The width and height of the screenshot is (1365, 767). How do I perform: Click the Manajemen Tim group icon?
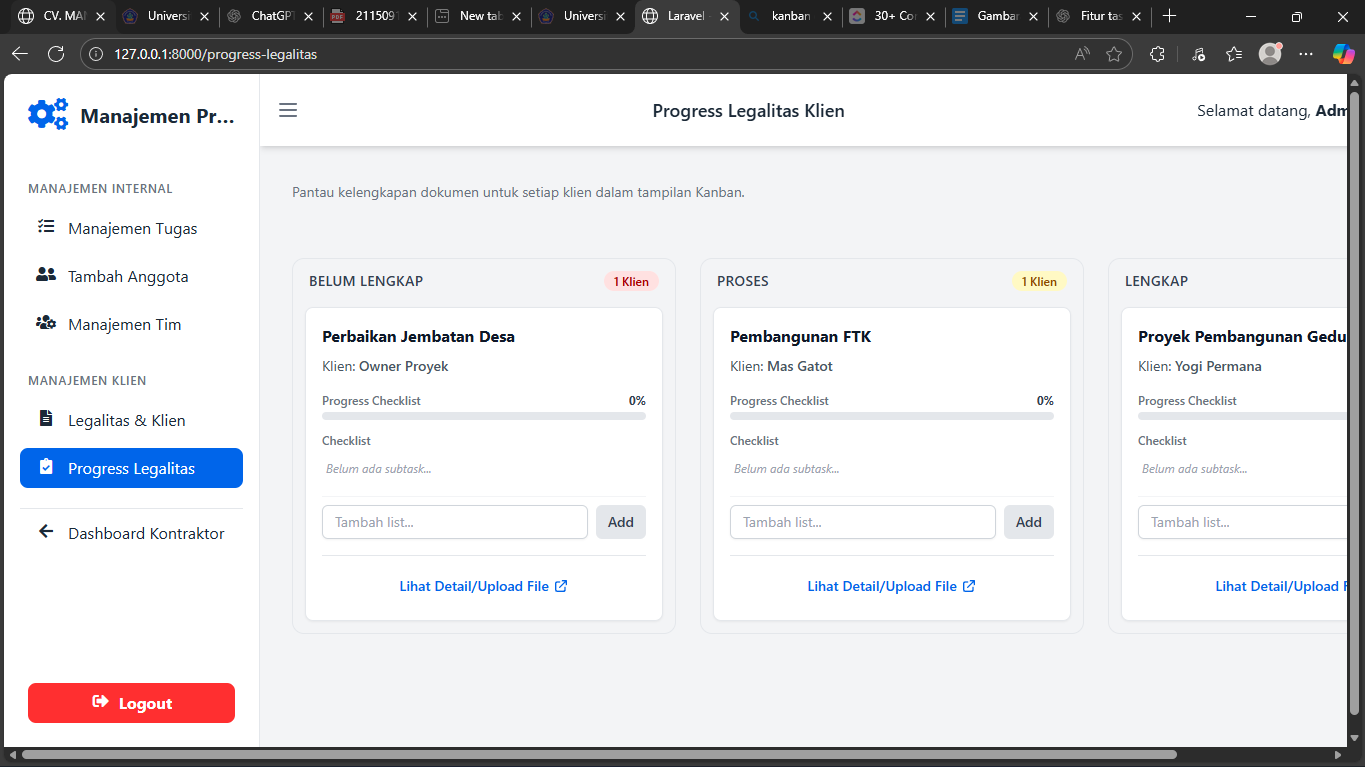pyautogui.click(x=46, y=323)
